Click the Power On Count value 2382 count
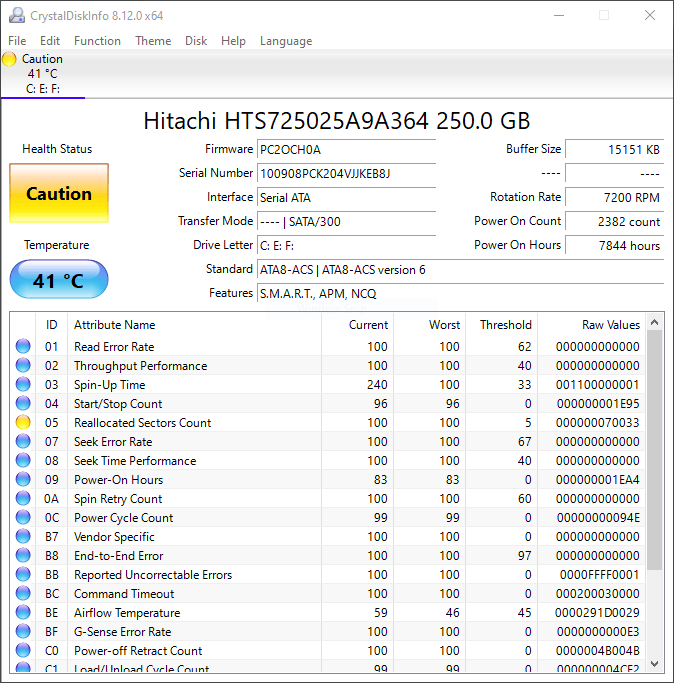Viewport: 674px width, 683px height. (x=614, y=222)
